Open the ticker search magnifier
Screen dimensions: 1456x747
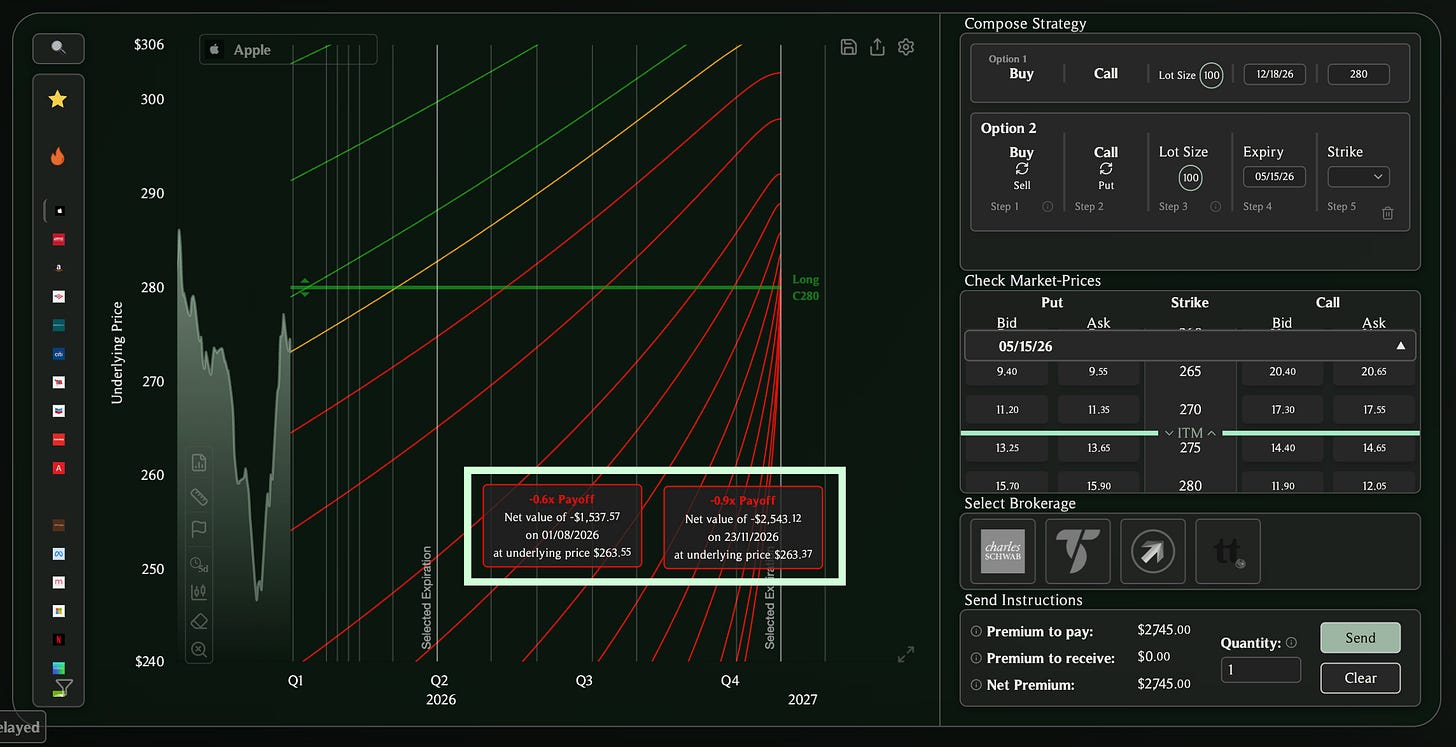click(x=58, y=47)
